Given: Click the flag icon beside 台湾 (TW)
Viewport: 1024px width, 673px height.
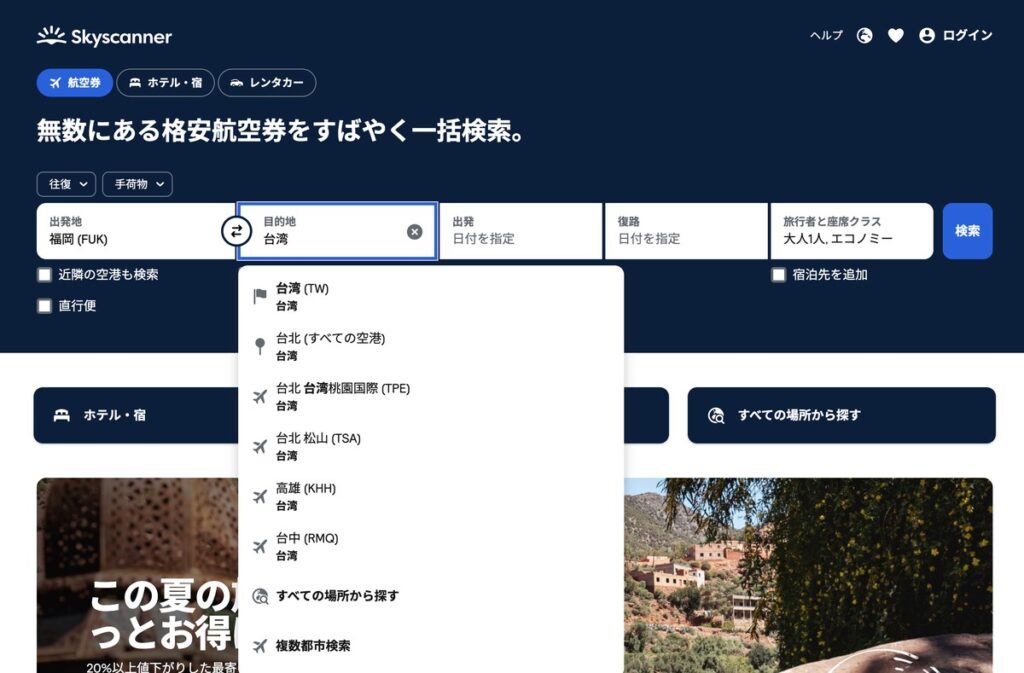Looking at the screenshot, I should coord(260,296).
